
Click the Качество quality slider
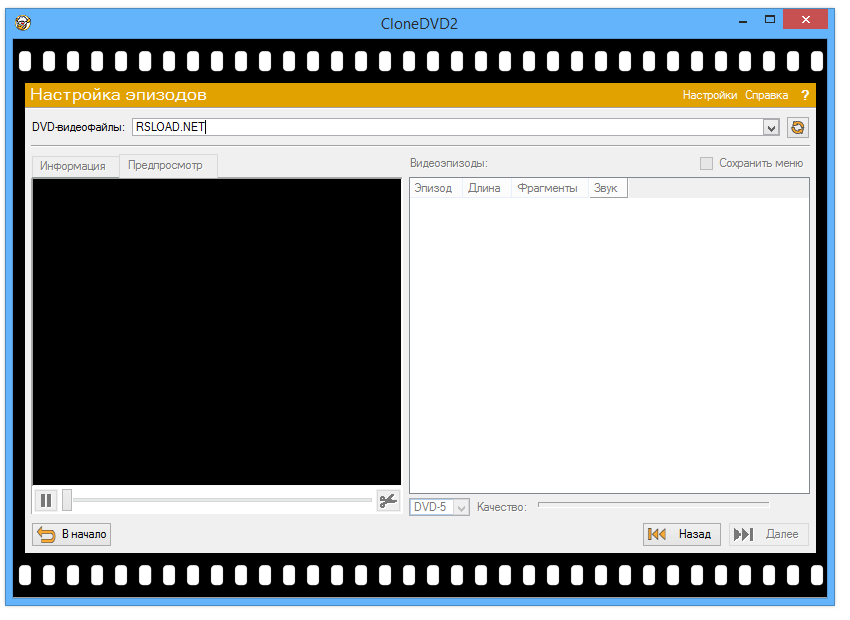point(653,505)
